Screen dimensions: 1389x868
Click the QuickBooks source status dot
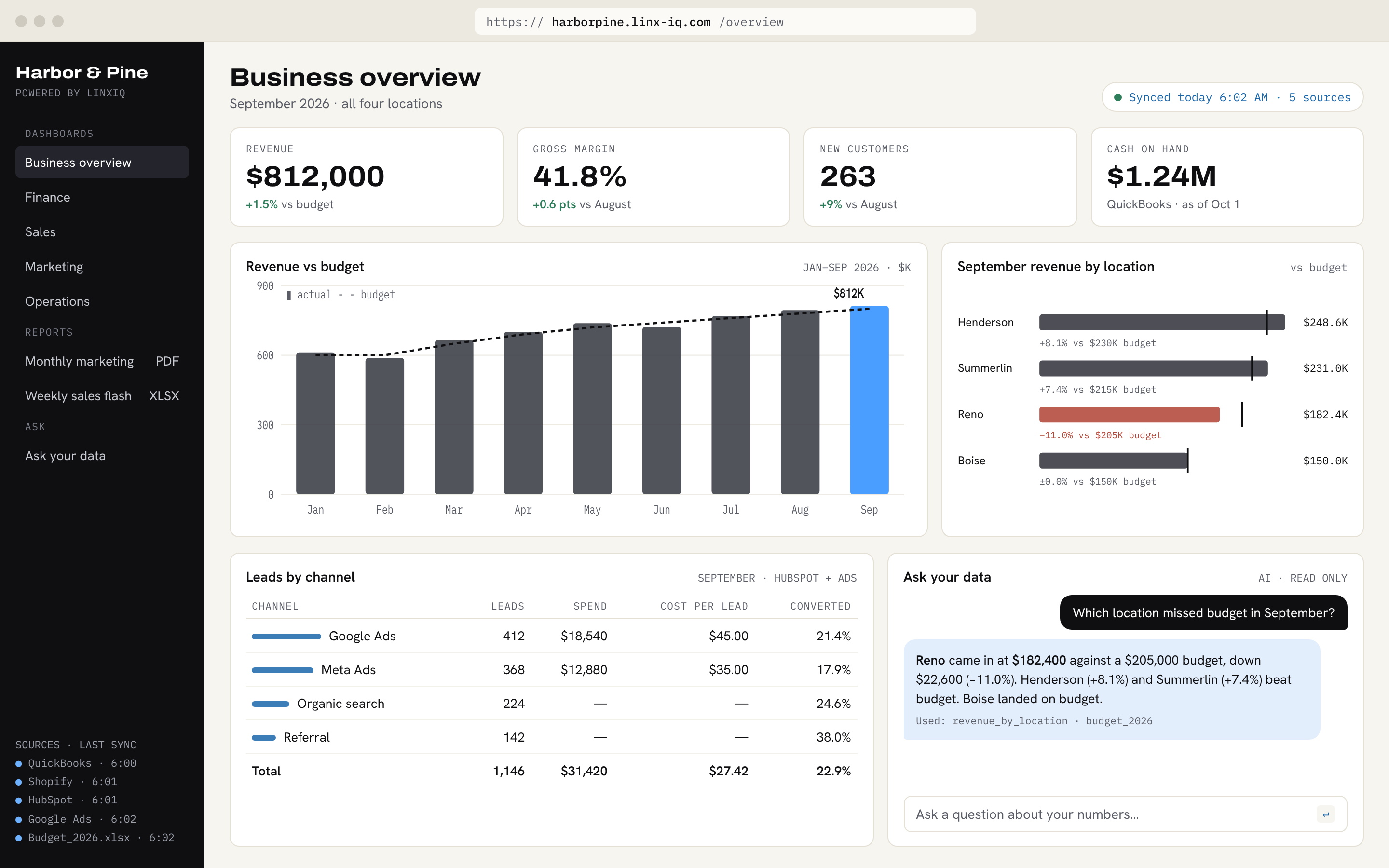point(19,763)
